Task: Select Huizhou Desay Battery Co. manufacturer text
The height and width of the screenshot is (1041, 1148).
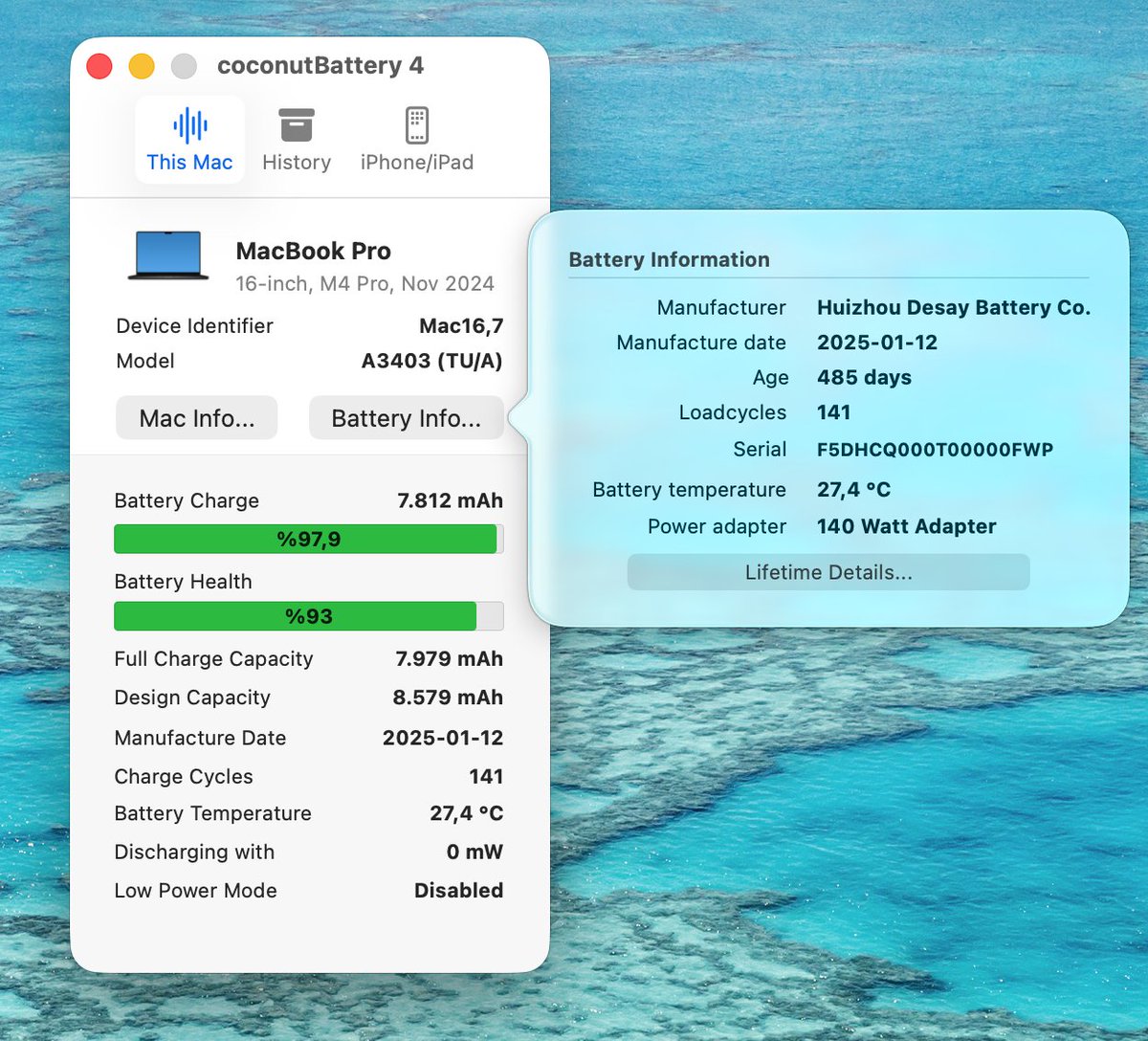Action: 954,307
